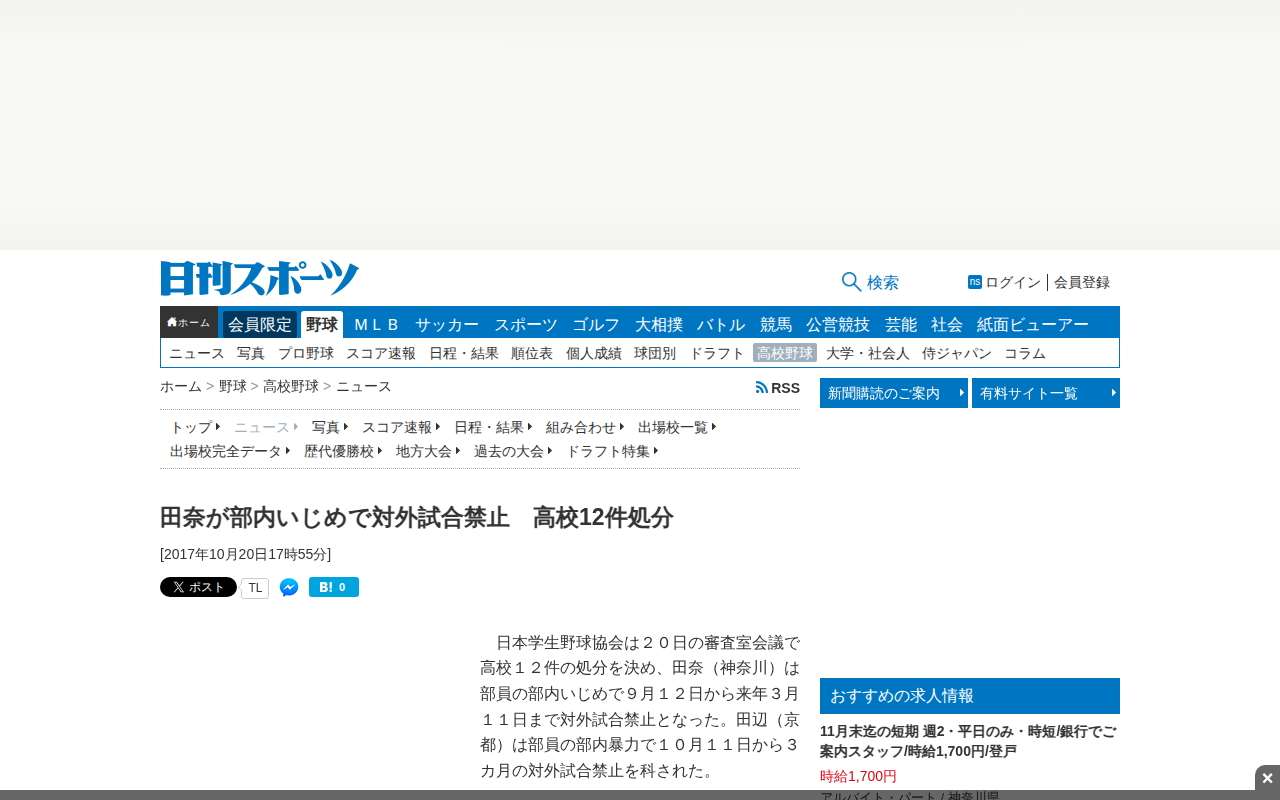Open the ＭＬＢ tab
The image size is (1280, 800).
click(377, 324)
